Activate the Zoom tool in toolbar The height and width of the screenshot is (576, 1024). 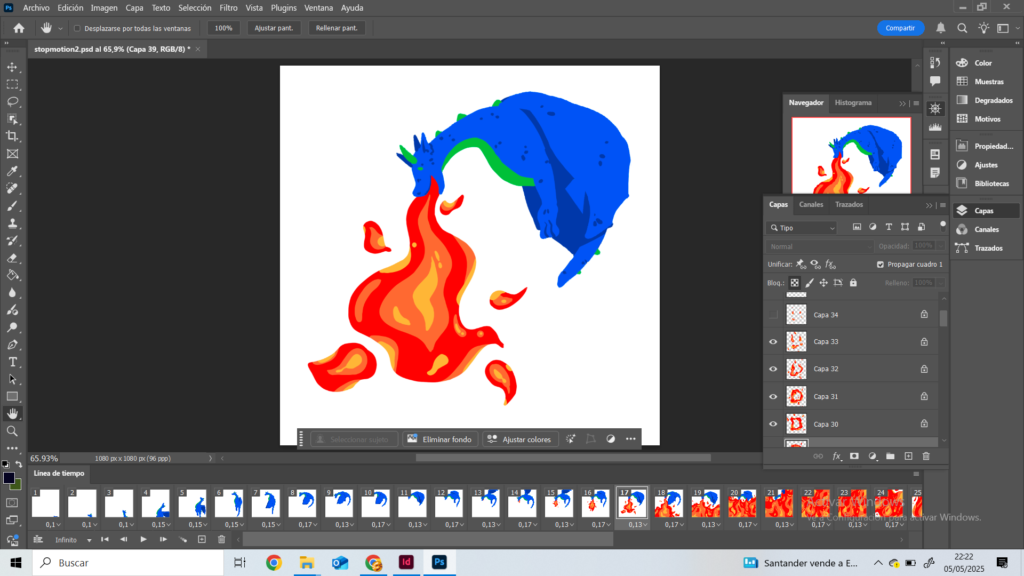(x=13, y=431)
